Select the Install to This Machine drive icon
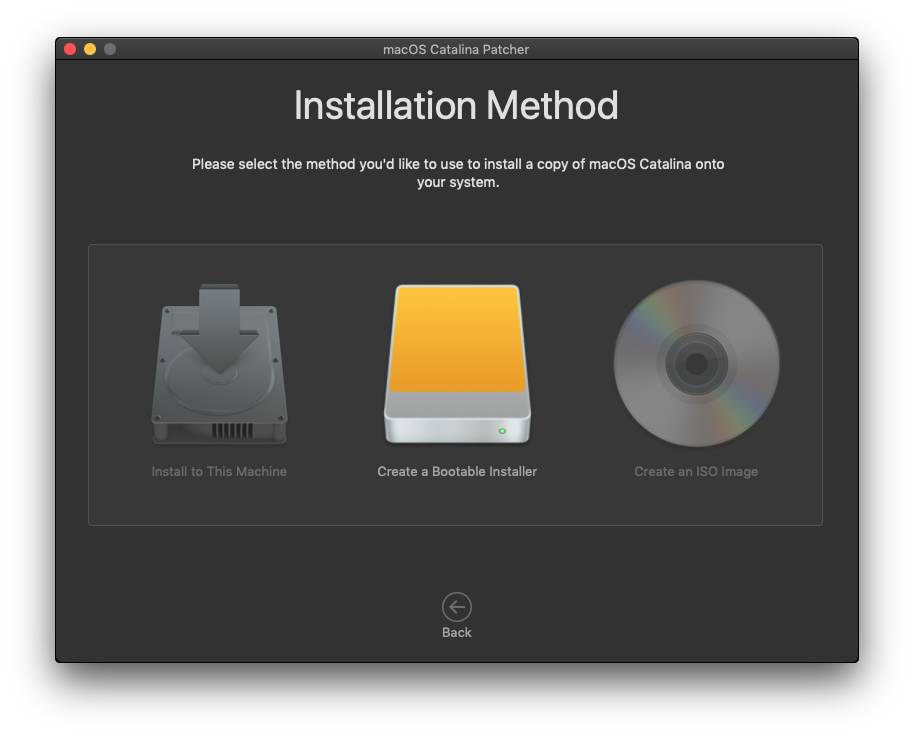This screenshot has width=914, height=736. coord(219,364)
